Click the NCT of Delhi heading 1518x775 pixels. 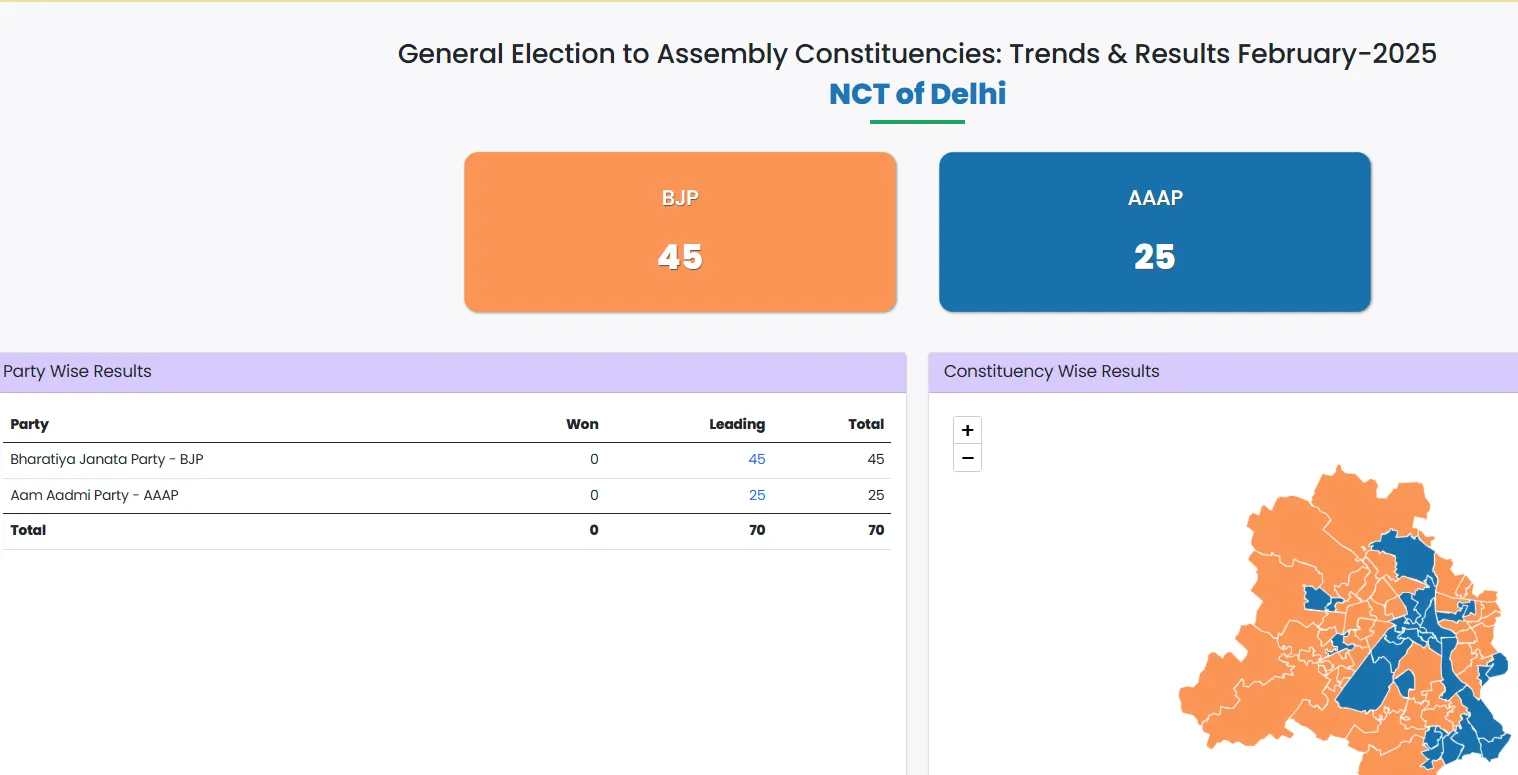pos(917,94)
